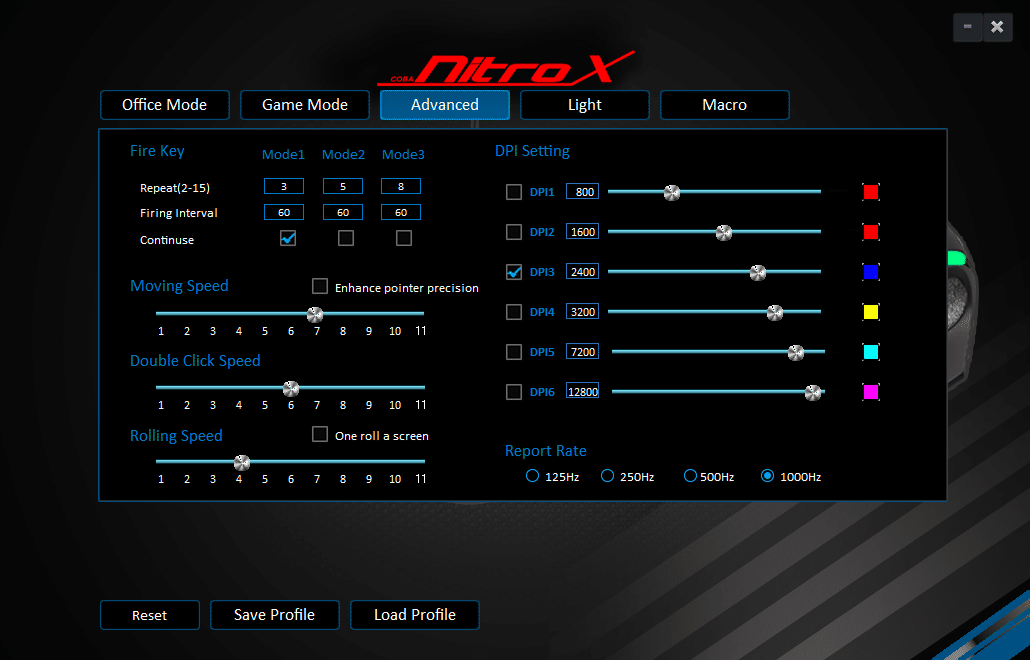Switch to the Game Mode tab
The height and width of the screenshot is (660, 1030).
pyautogui.click(x=305, y=105)
